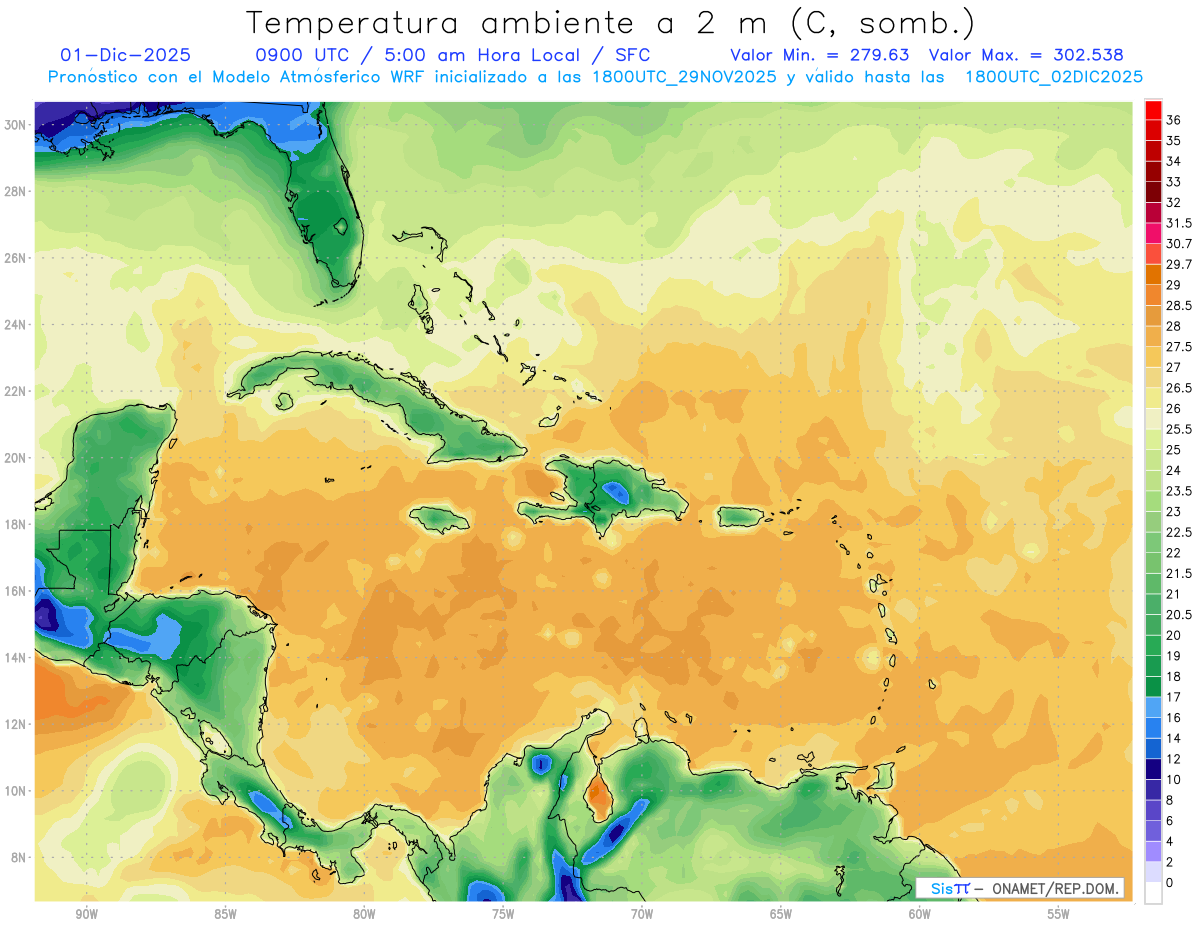The height and width of the screenshot is (927, 1200).
Task: Click the '20.5' colorbar value
Action: coord(1179,614)
